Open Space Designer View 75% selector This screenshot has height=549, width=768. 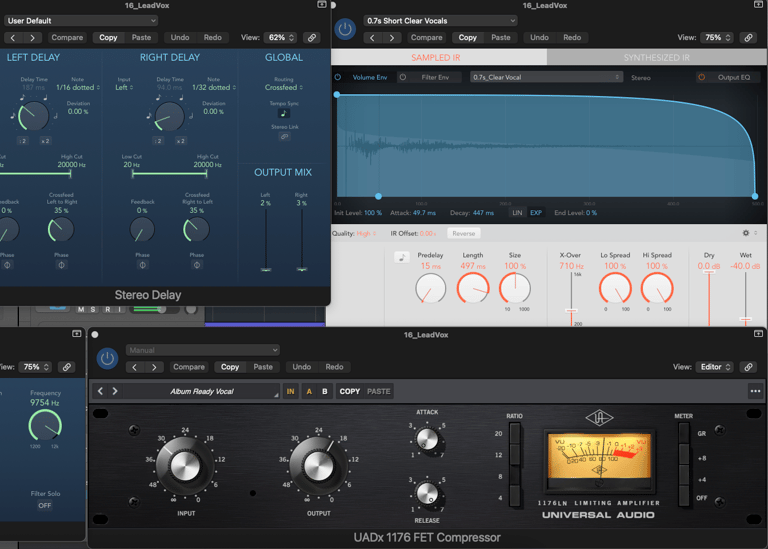coord(717,38)
